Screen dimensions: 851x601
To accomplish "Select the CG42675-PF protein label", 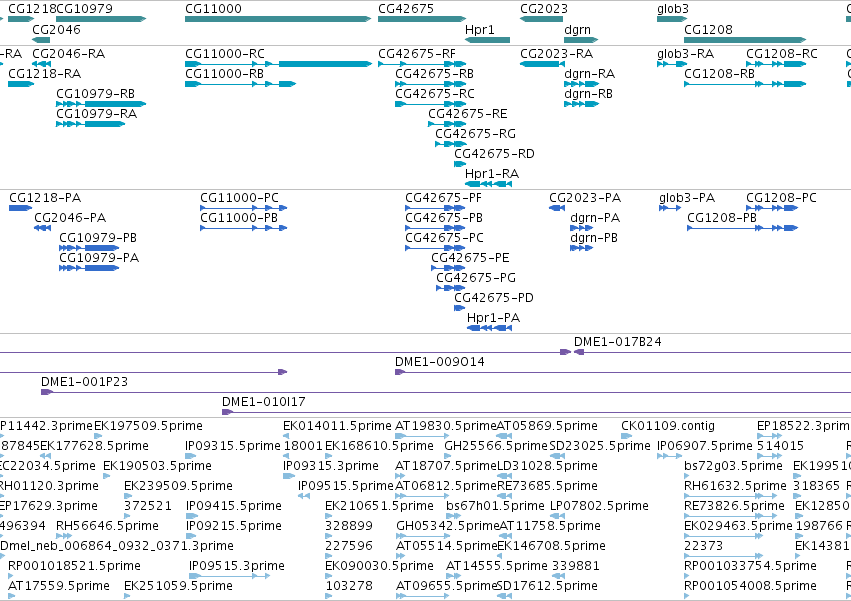I will 443,198.
